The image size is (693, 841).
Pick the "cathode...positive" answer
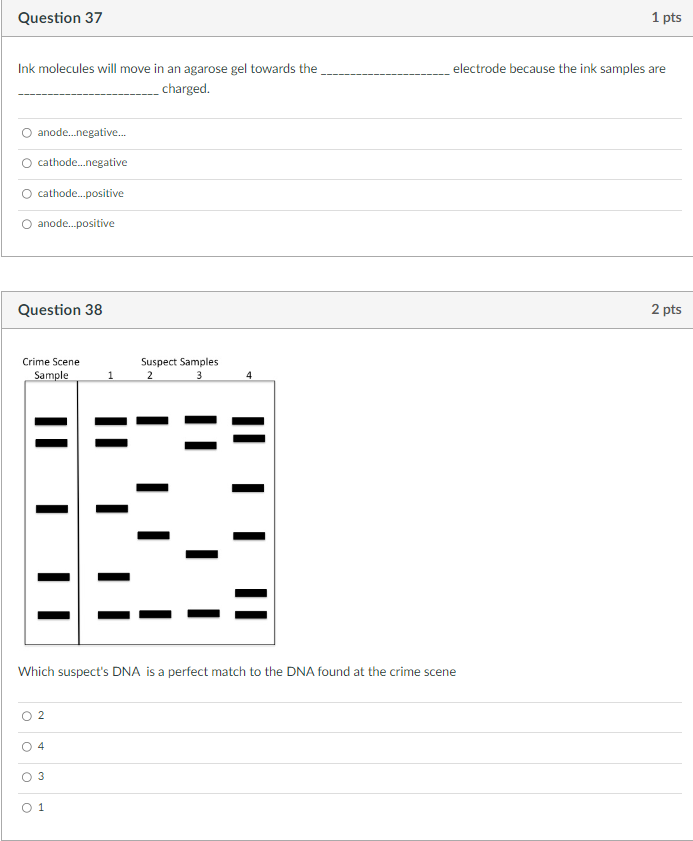pyautogui.click(x=27, y=194)
